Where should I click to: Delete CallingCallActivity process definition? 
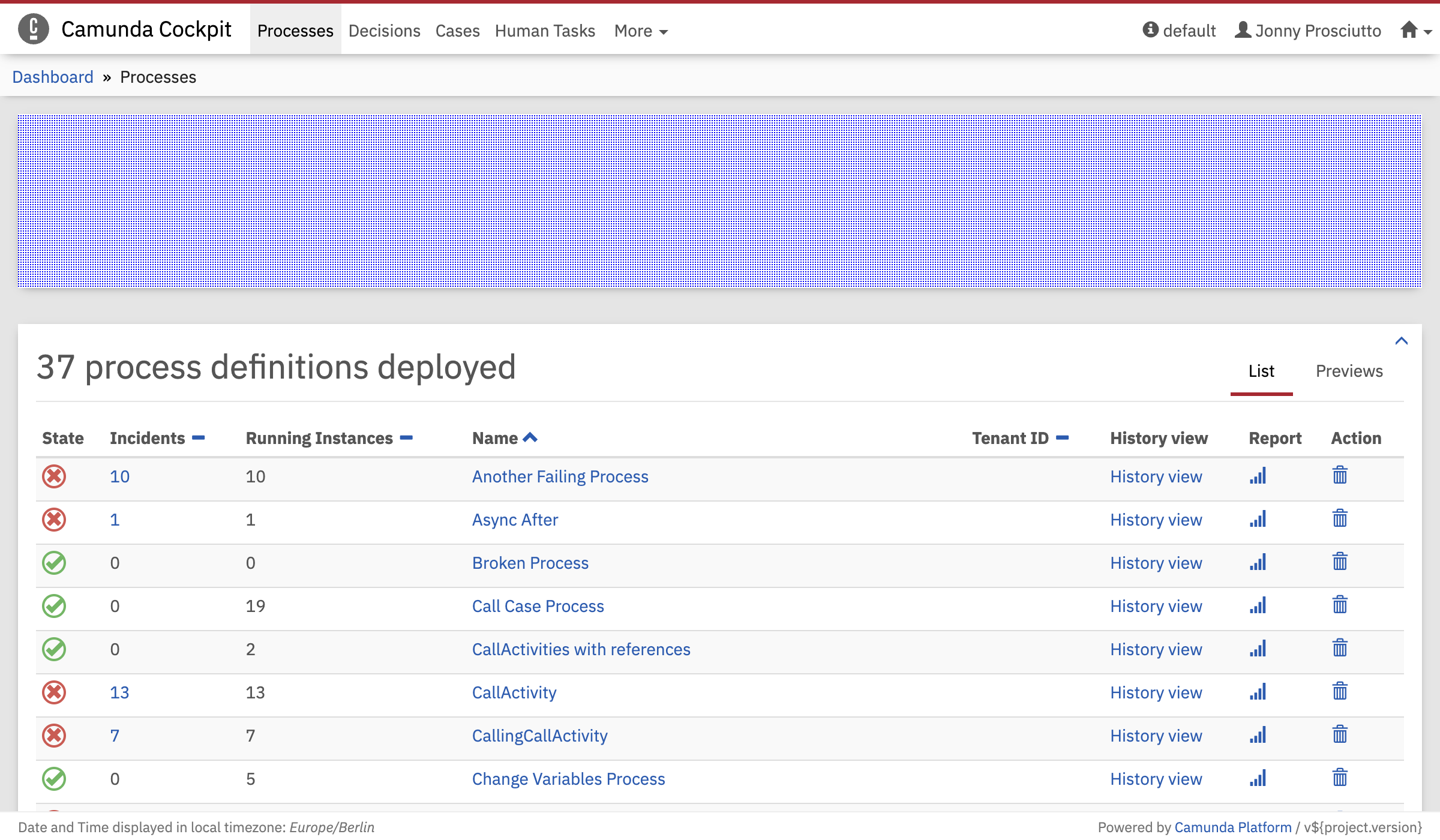[1340, 734]
